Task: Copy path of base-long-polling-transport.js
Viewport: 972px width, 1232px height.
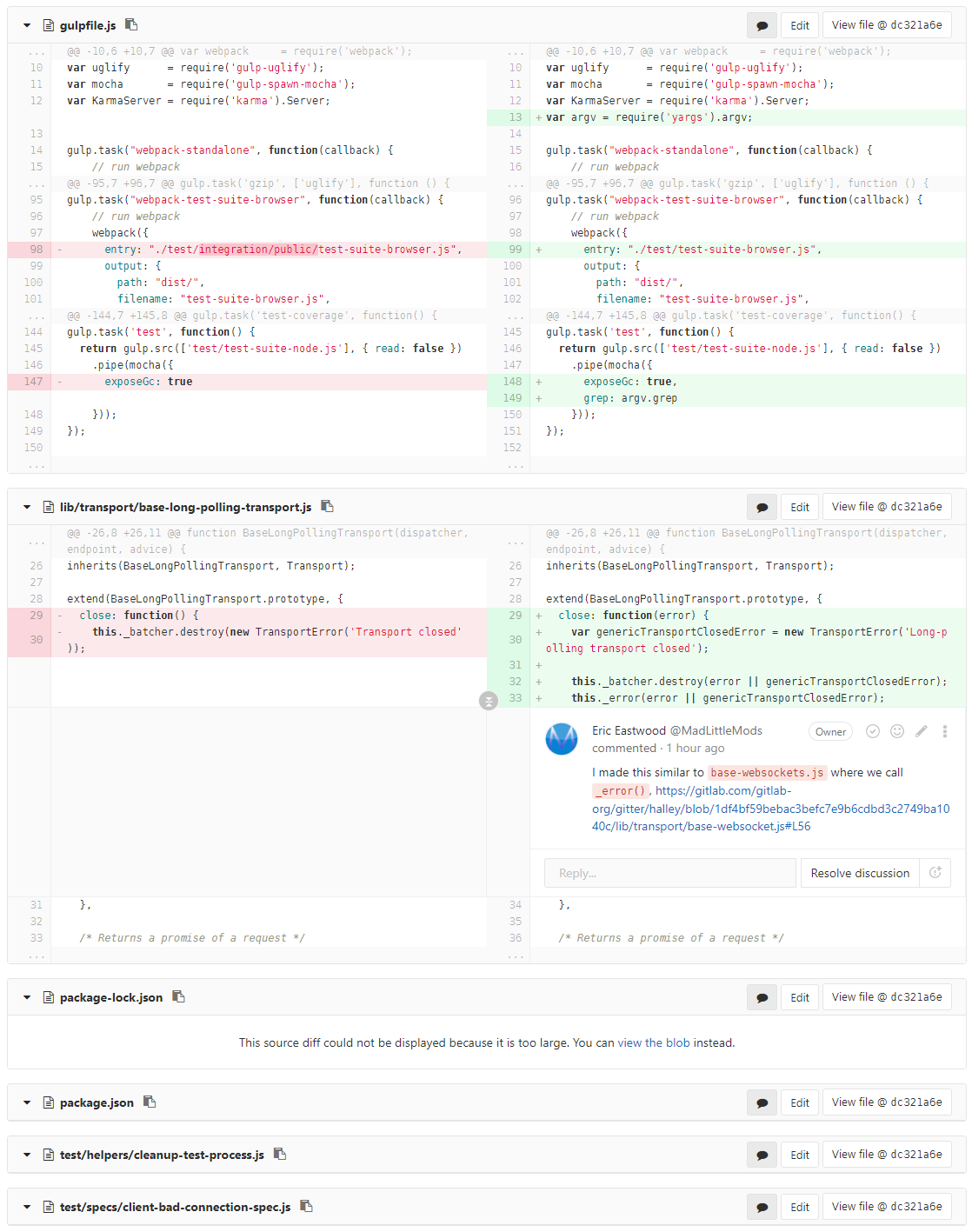Action: [327, 506]
